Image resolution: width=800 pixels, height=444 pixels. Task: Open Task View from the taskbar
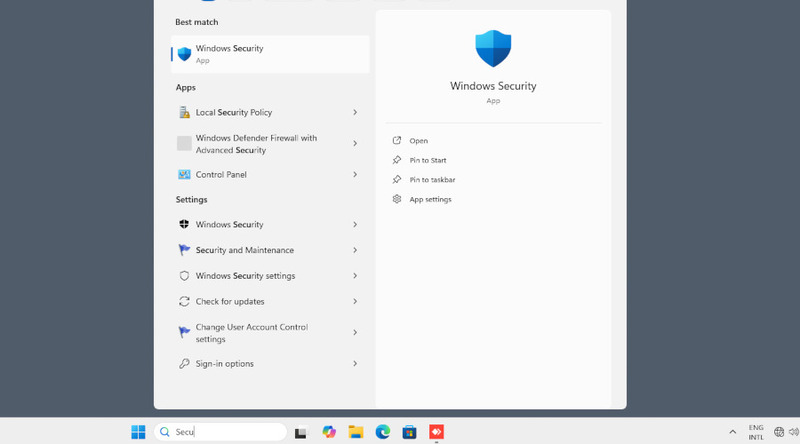click(301, 433)
